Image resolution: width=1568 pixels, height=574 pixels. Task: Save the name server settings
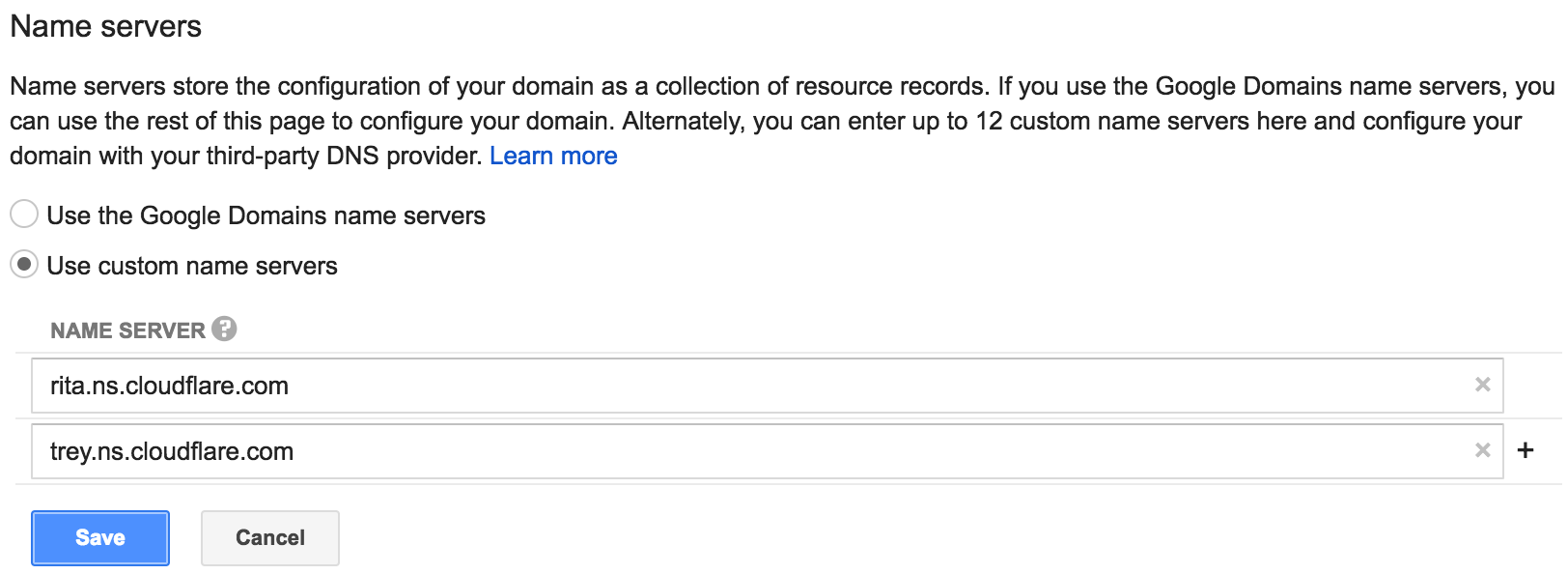coord(100,538)
